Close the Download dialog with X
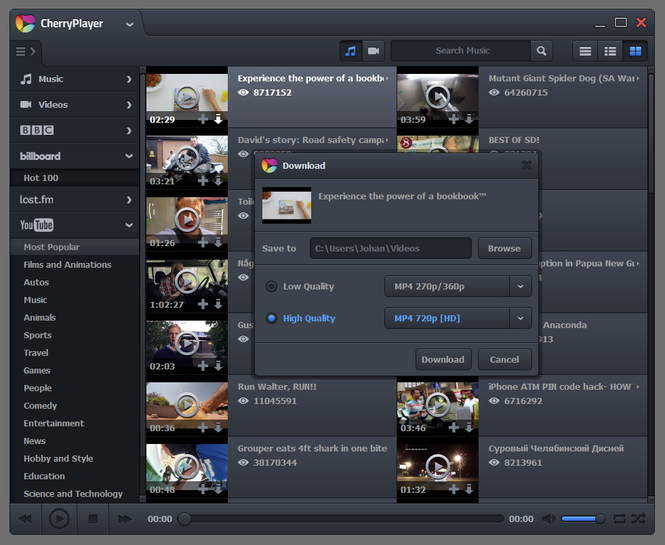This screenshot has height=545, width=665. 526,165
